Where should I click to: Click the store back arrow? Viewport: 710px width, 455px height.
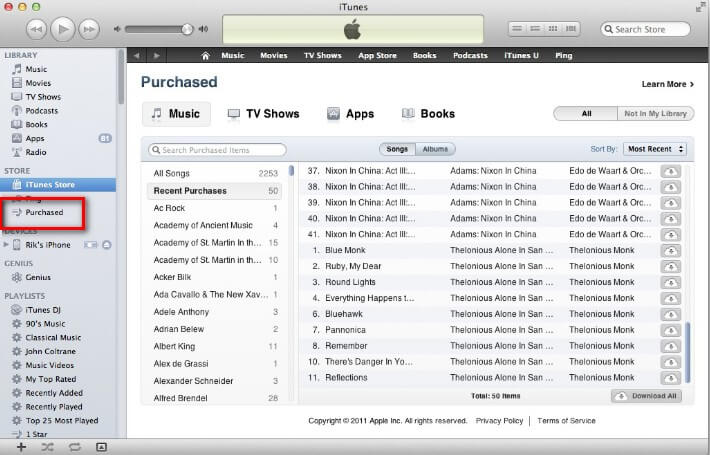tap(137, 56)
